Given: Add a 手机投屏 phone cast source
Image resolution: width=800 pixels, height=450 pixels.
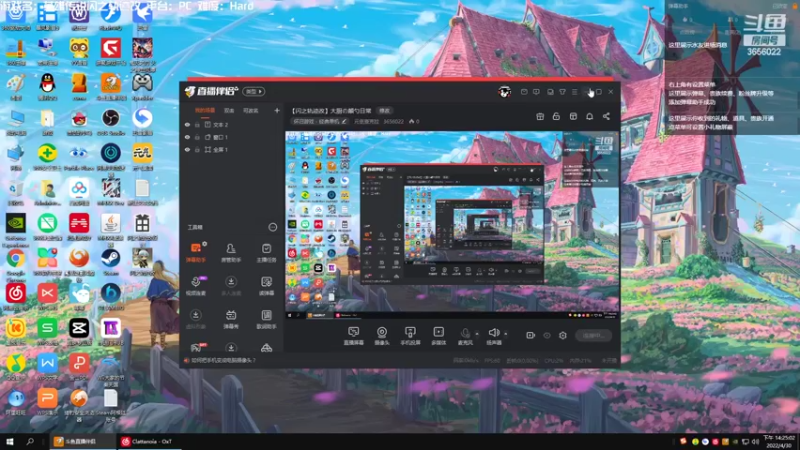Looking at the screenshot, I should coord(410,336).
